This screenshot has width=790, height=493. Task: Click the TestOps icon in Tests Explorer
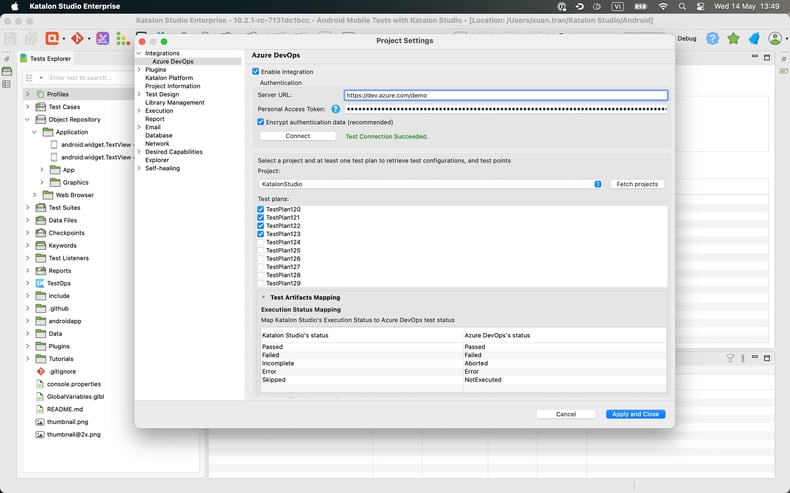pyautogui.click(x=40, y=284)
